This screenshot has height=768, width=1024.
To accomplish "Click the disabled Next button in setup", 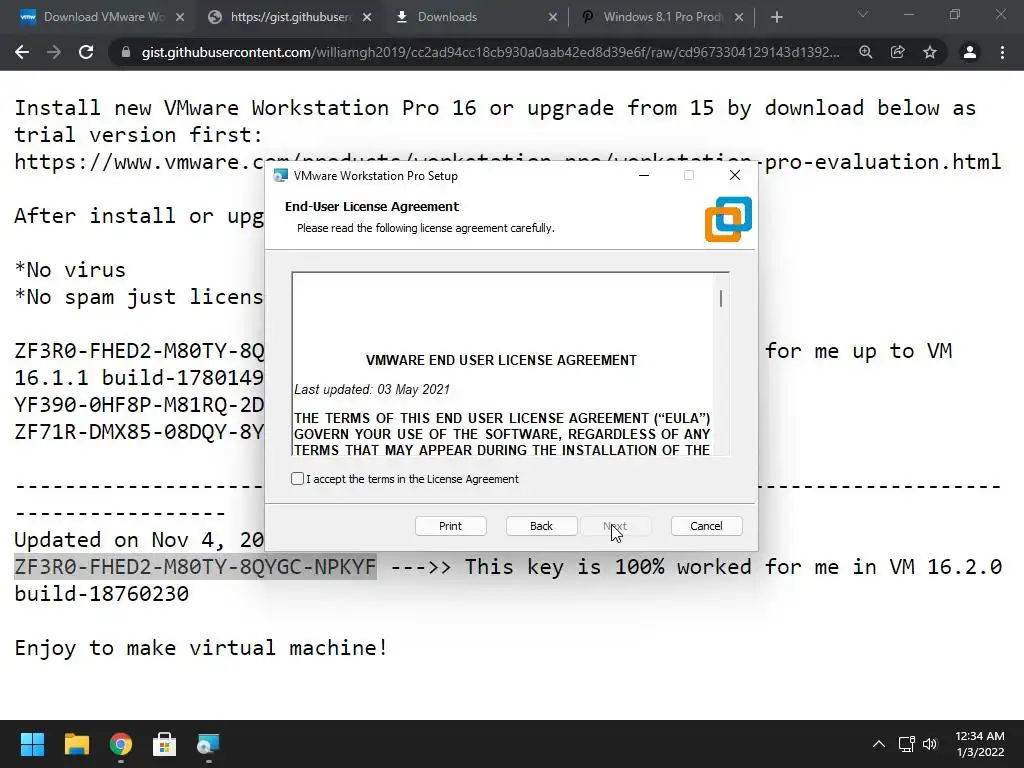I will (615, 526).
